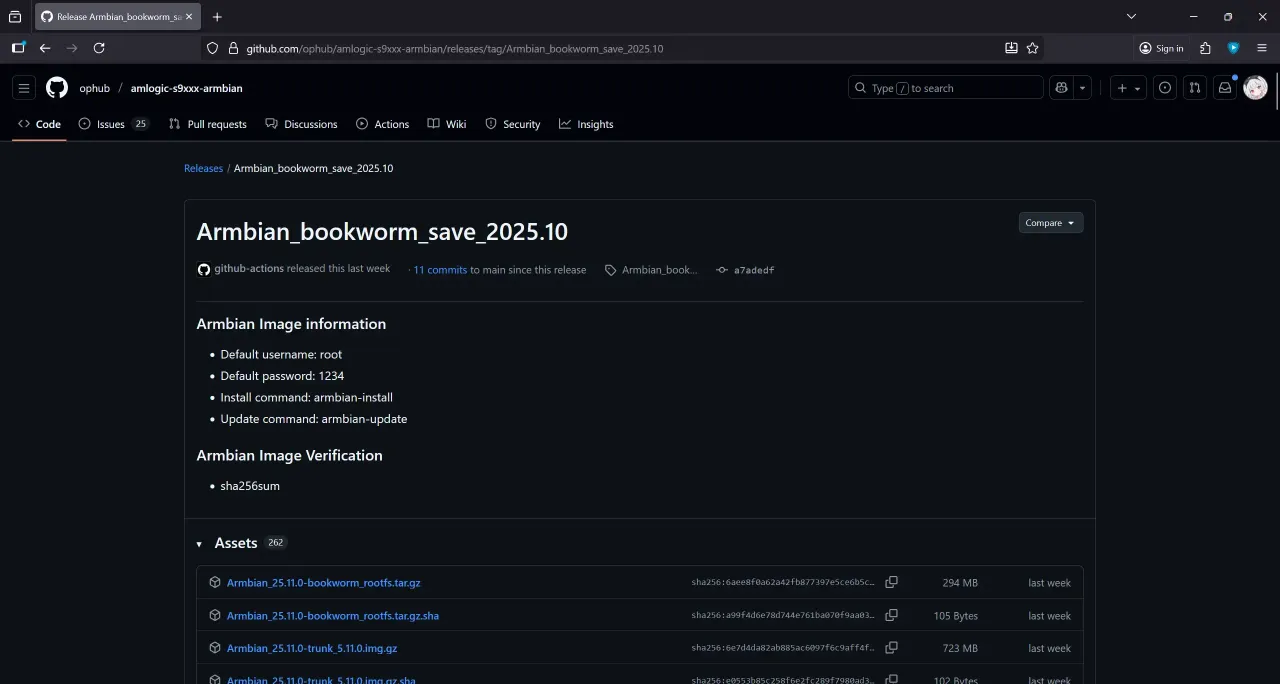This screenshot has width=1280, height=684.
Task: Copy SHA256 of bookworm_rootfs.tar.gz.sha
Action: pos(891,615)
